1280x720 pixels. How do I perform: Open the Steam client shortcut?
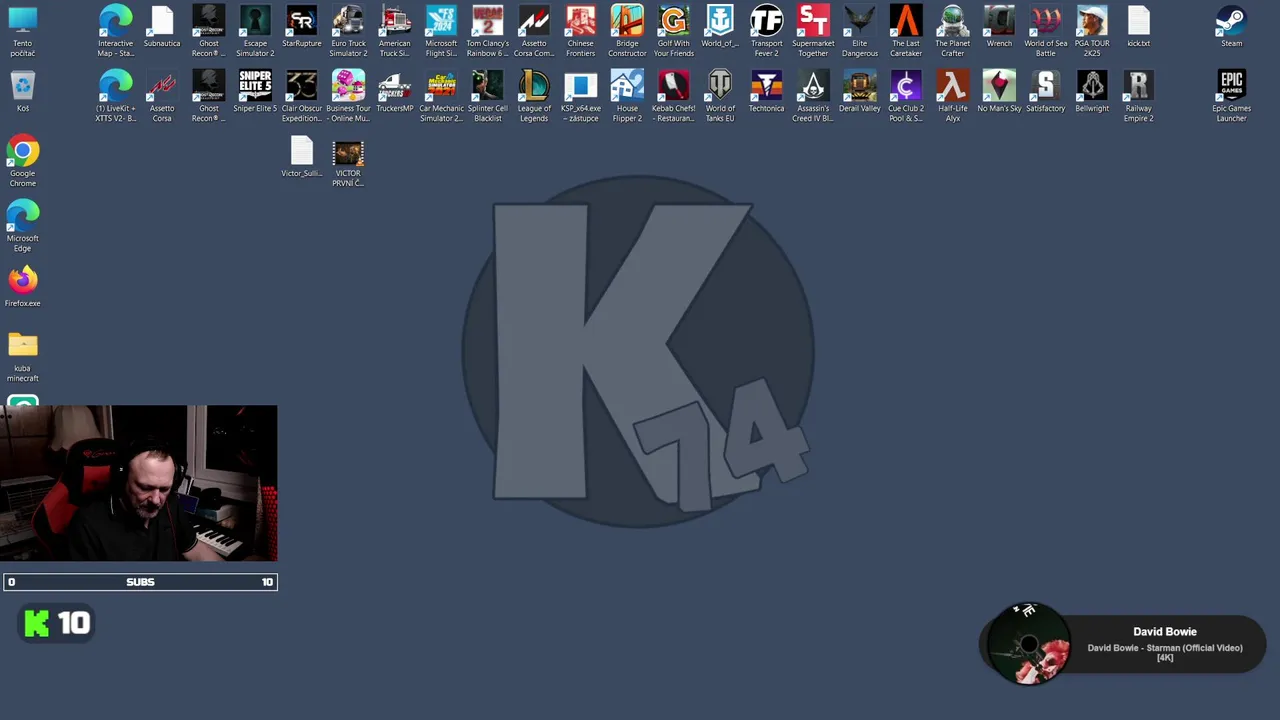coord(1231,27)
